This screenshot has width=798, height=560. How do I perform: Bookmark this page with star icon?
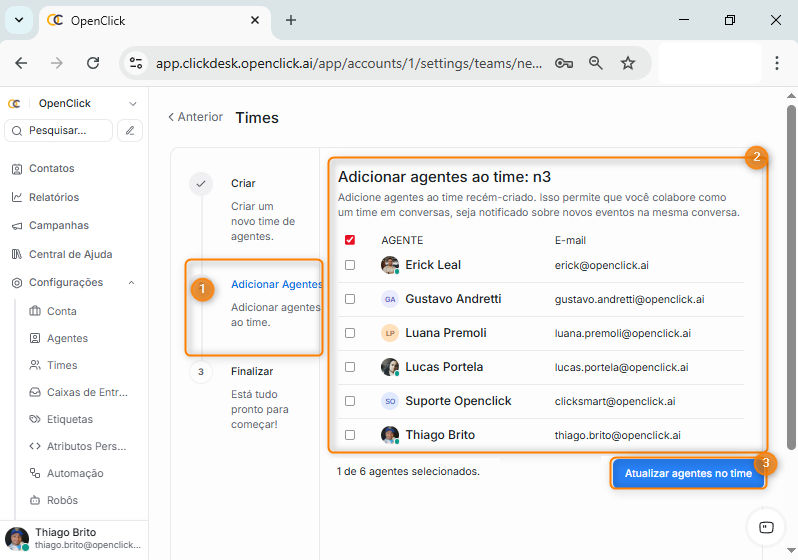(x=628, y=63)
